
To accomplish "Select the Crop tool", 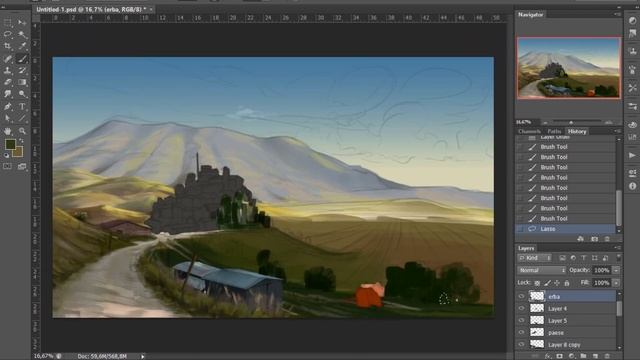I will point(8,46).
